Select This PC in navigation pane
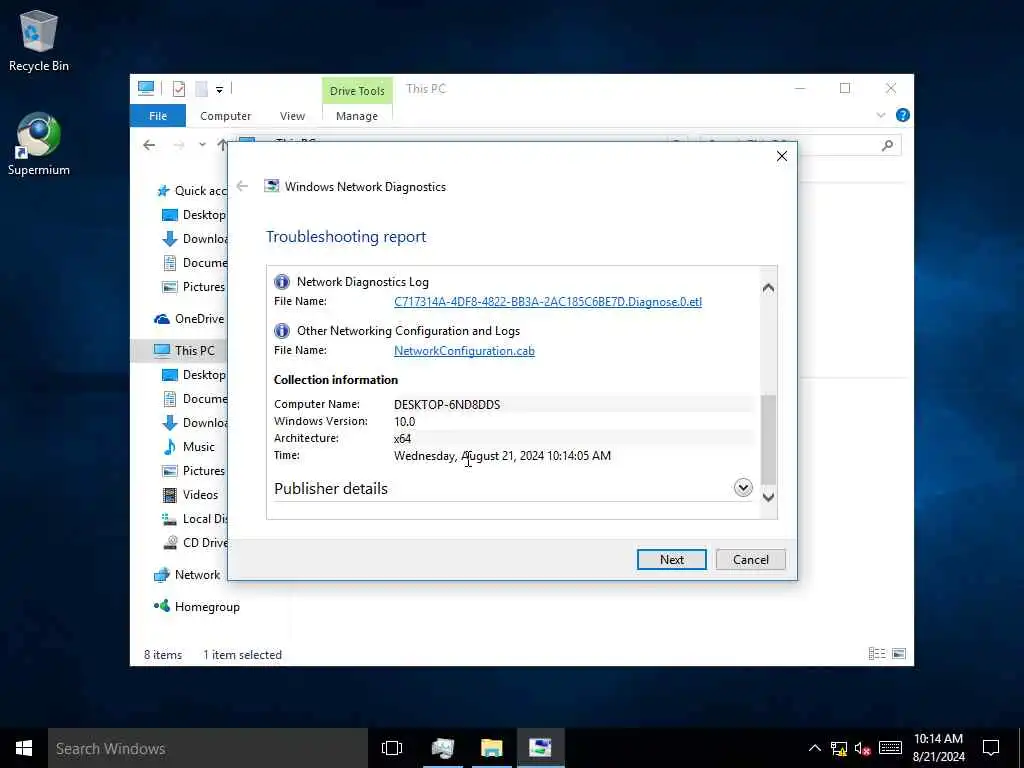Screen dimensions: 1024x768 [185, 351]
